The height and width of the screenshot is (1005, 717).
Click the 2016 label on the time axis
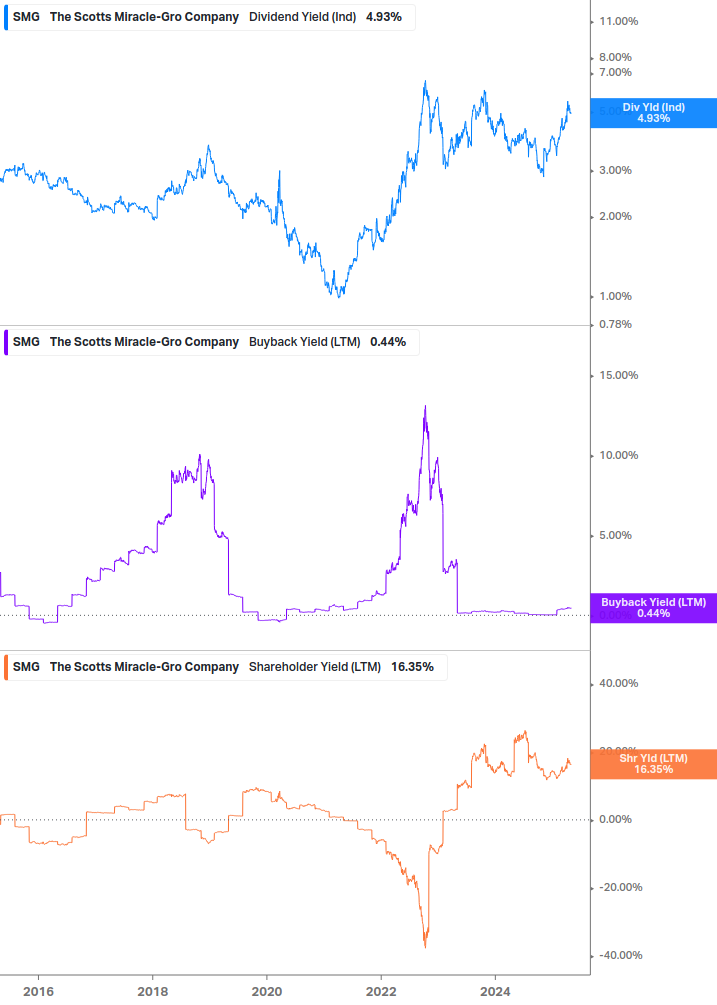(x=38, y=992)
